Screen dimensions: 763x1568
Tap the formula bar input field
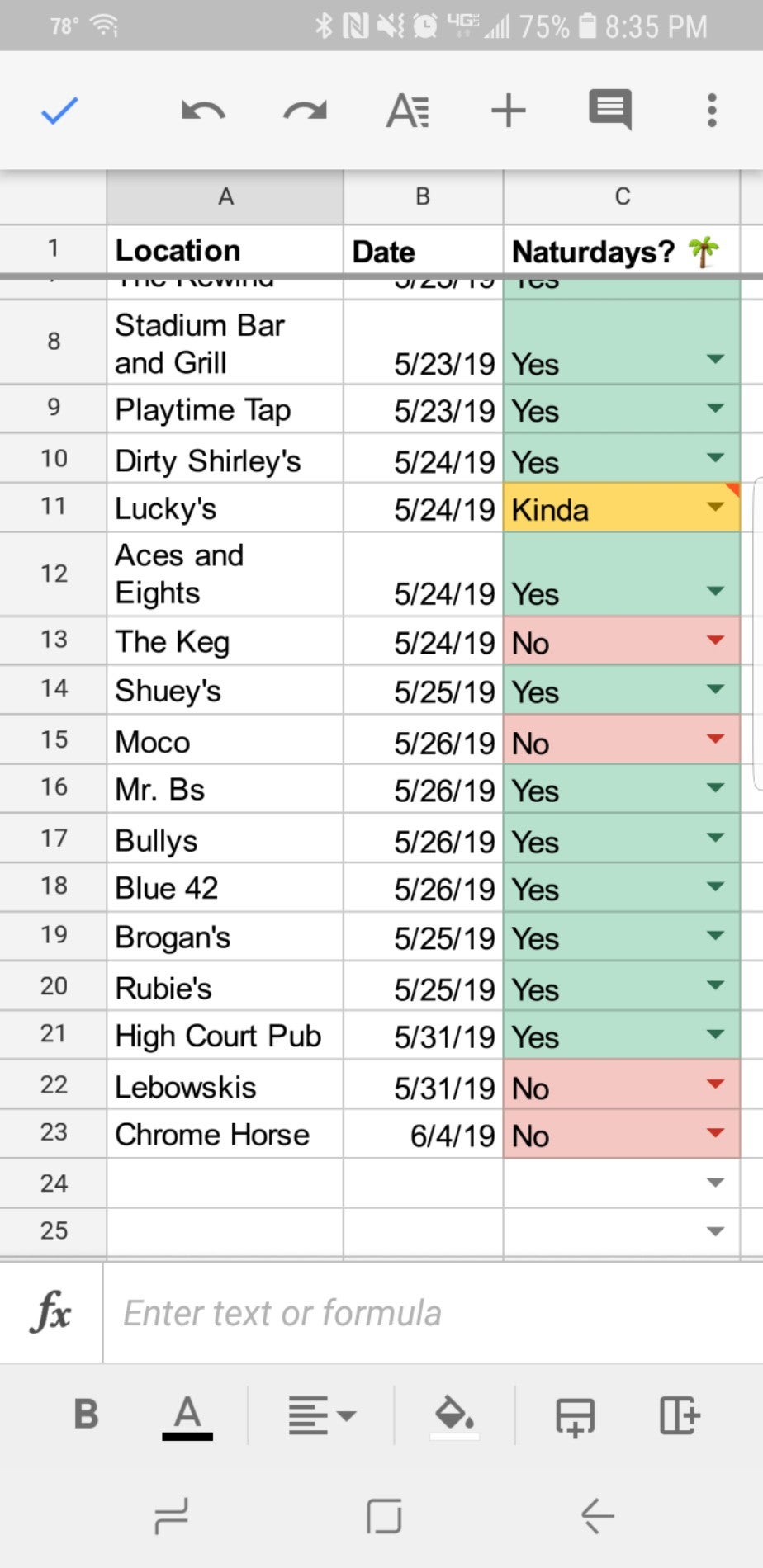click(x=429, y=1313)
